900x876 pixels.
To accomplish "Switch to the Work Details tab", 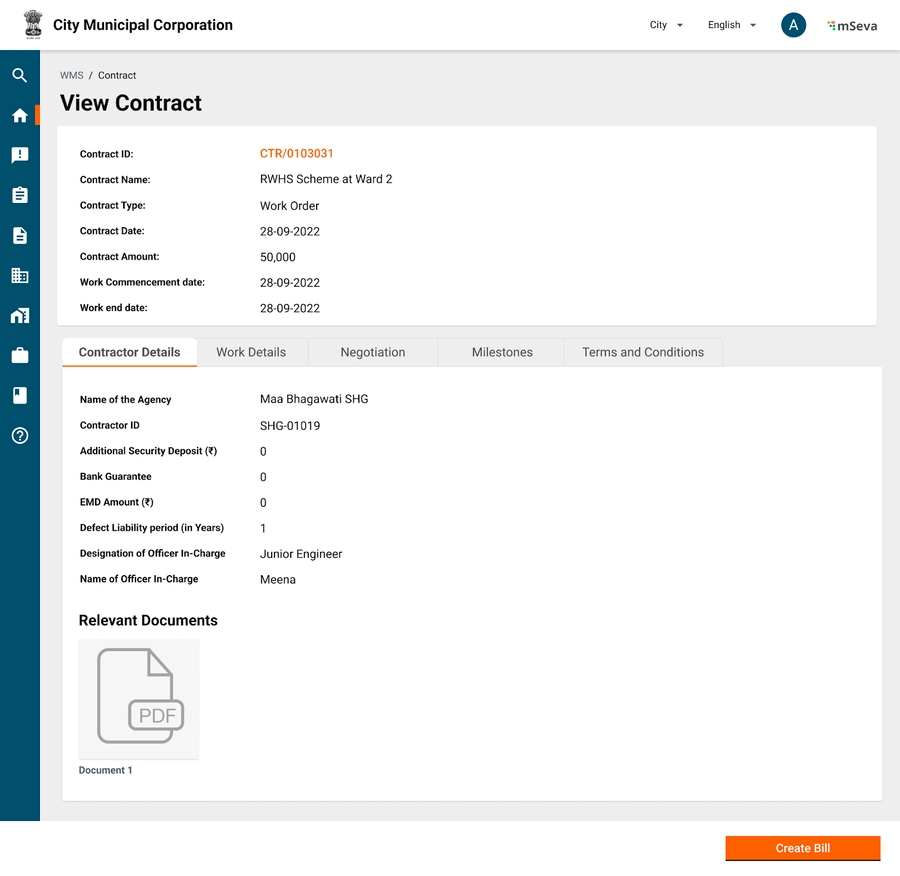I will (251, 352).
